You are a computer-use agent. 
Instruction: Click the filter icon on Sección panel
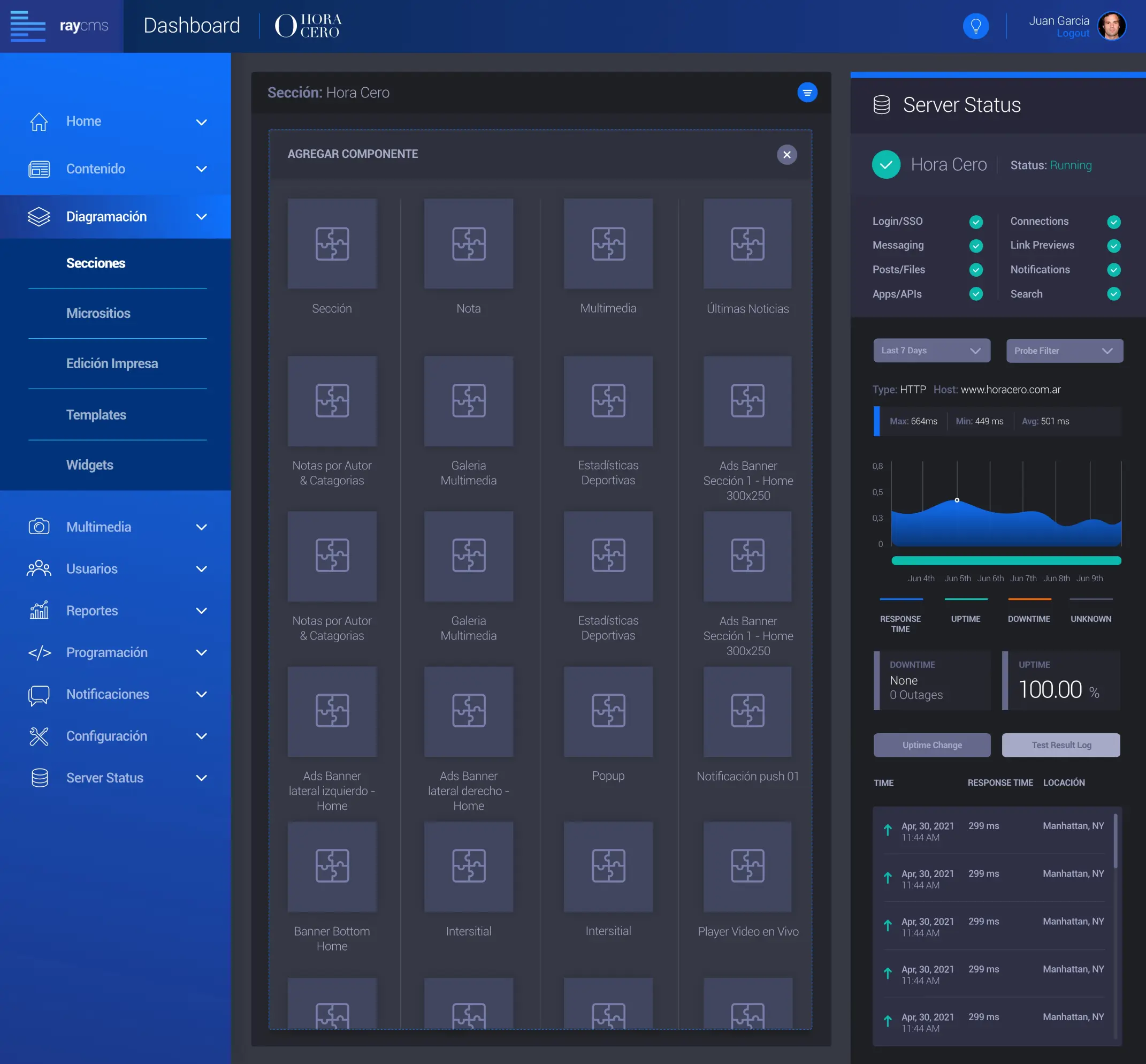807,92
